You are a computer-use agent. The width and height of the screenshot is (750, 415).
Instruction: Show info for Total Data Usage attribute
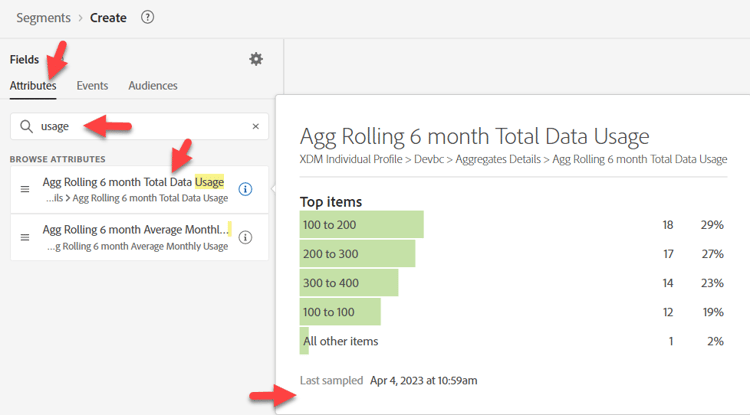point(245,189)
